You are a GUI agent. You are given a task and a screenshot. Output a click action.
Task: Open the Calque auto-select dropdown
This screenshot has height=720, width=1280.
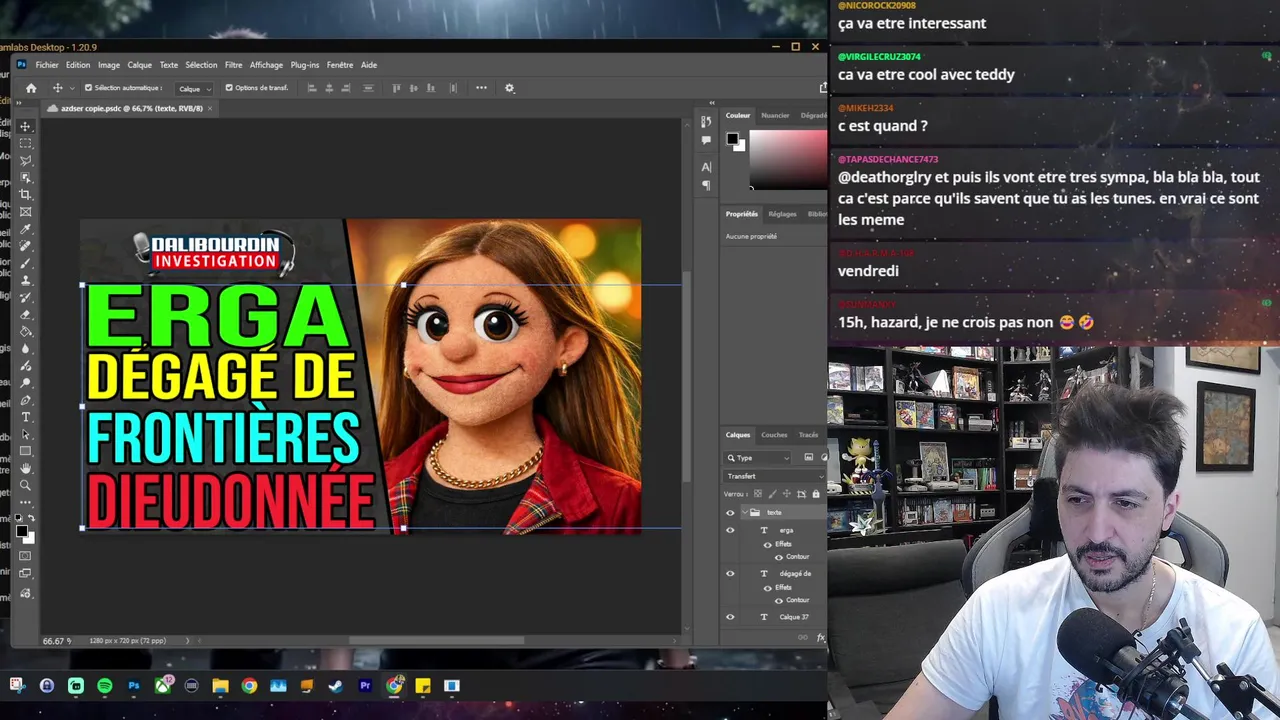point(193,88)
